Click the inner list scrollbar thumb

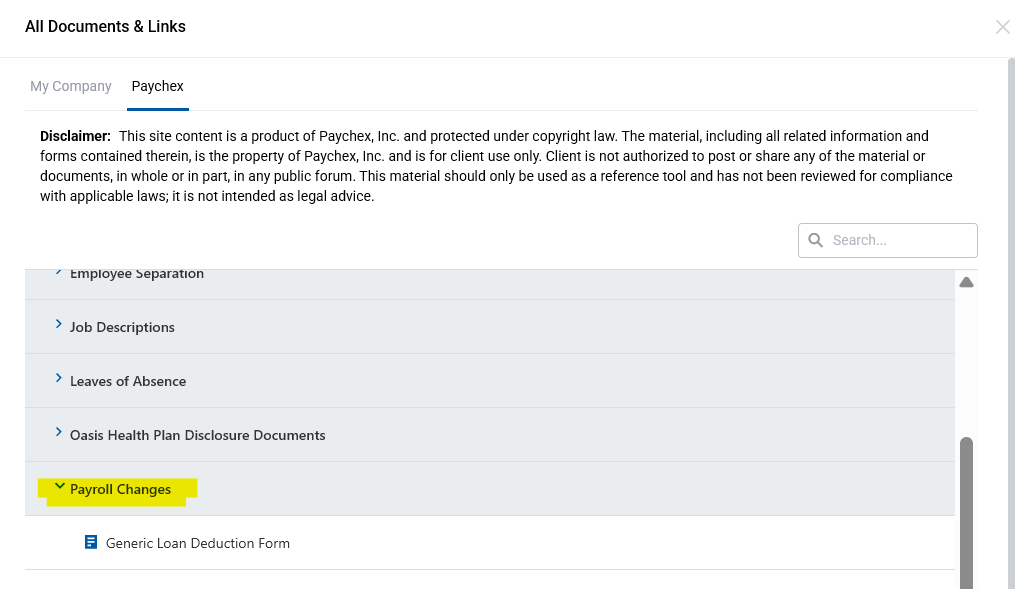click(966, 513)
